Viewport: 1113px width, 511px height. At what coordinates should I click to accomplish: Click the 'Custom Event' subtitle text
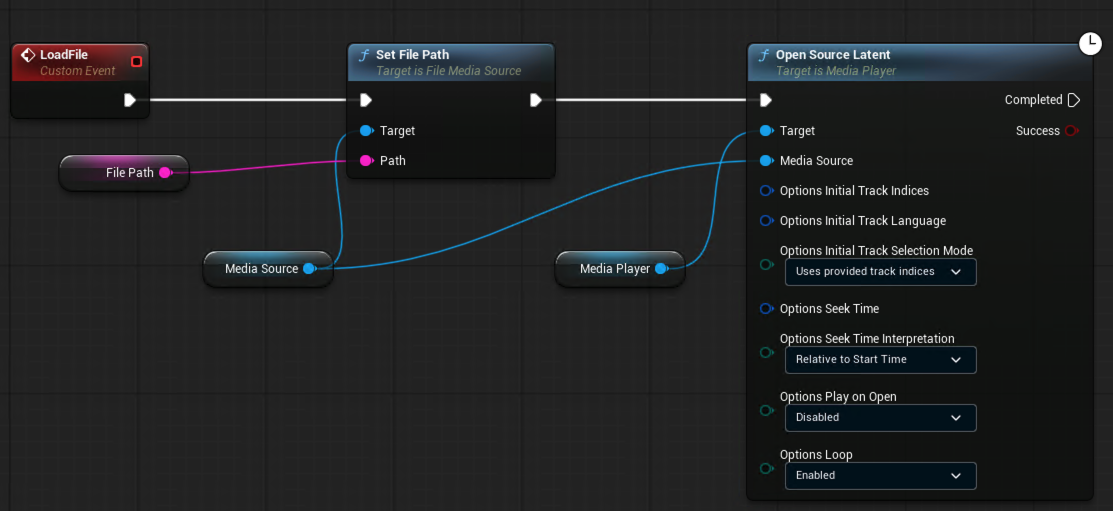point(77,71)
